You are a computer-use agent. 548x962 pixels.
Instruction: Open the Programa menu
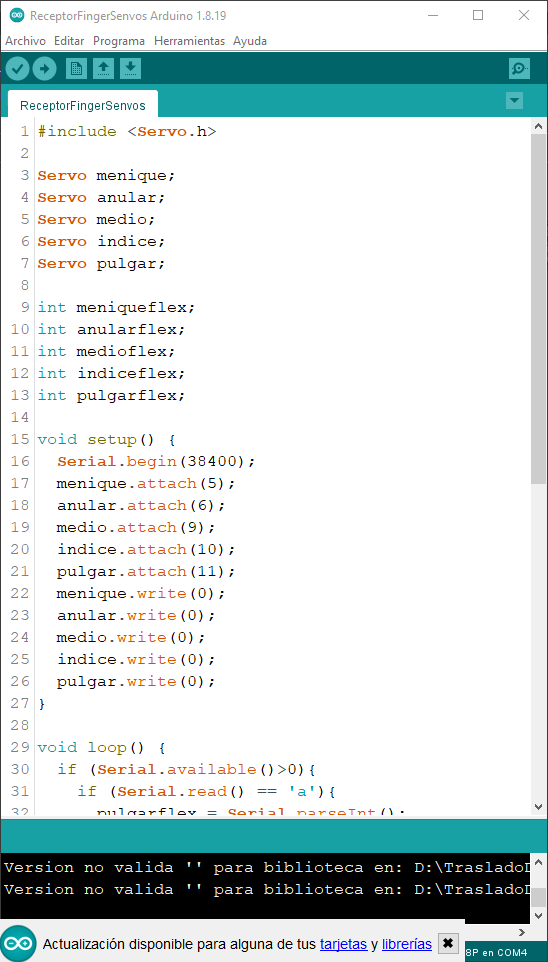(x=119, y=41)
